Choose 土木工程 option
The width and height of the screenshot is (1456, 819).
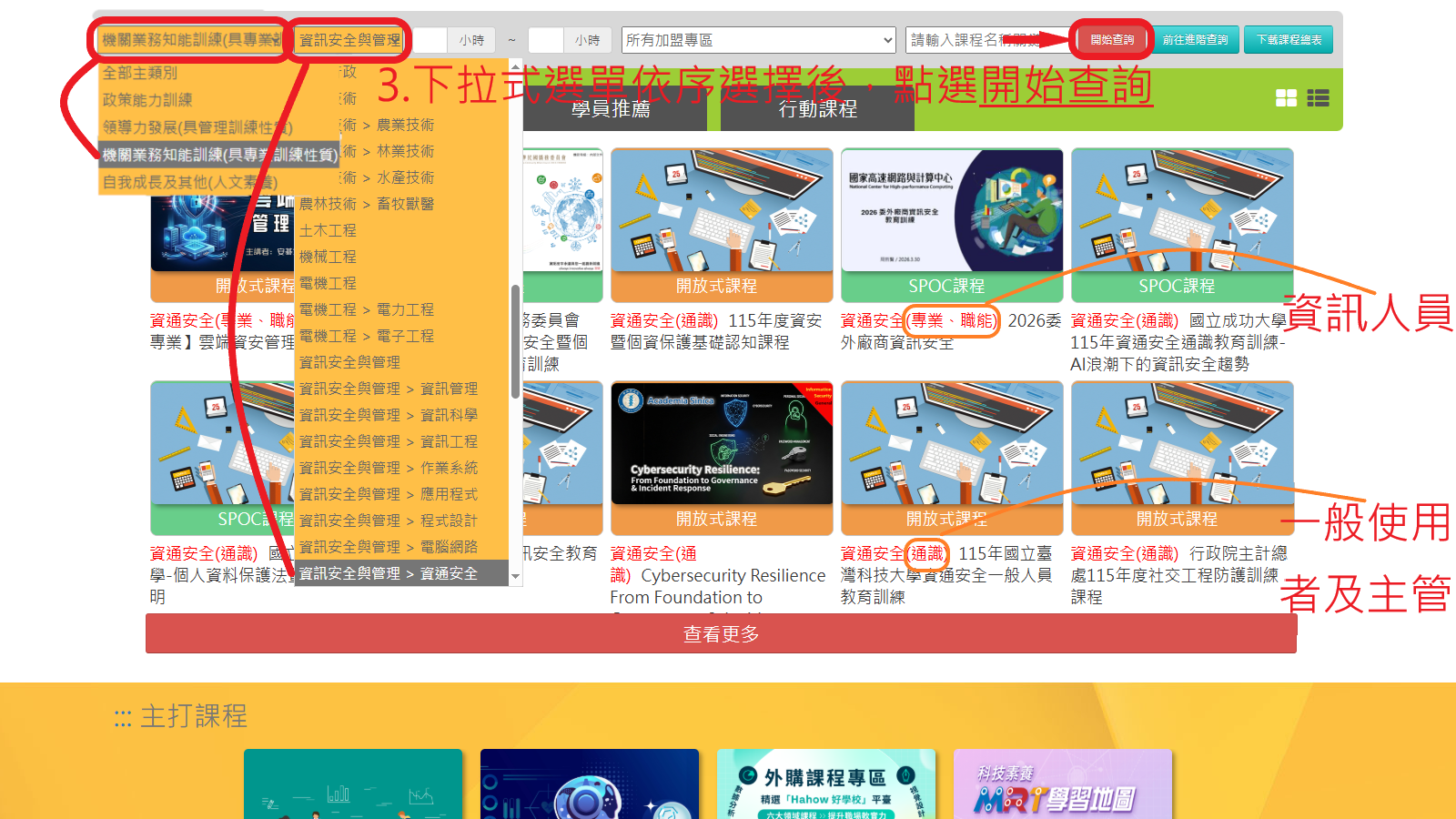pos(401,230)
